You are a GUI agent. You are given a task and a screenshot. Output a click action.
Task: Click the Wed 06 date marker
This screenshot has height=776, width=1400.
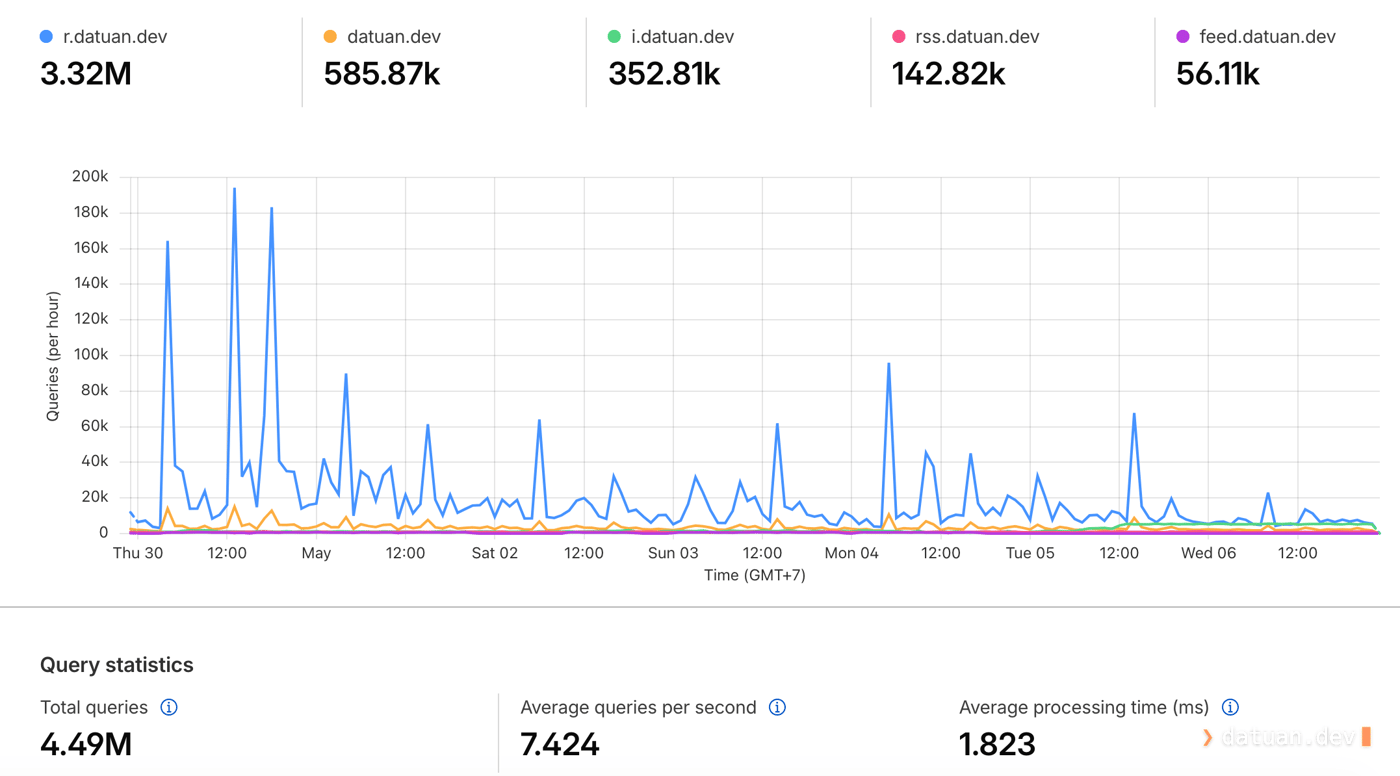coord(1208,553)
